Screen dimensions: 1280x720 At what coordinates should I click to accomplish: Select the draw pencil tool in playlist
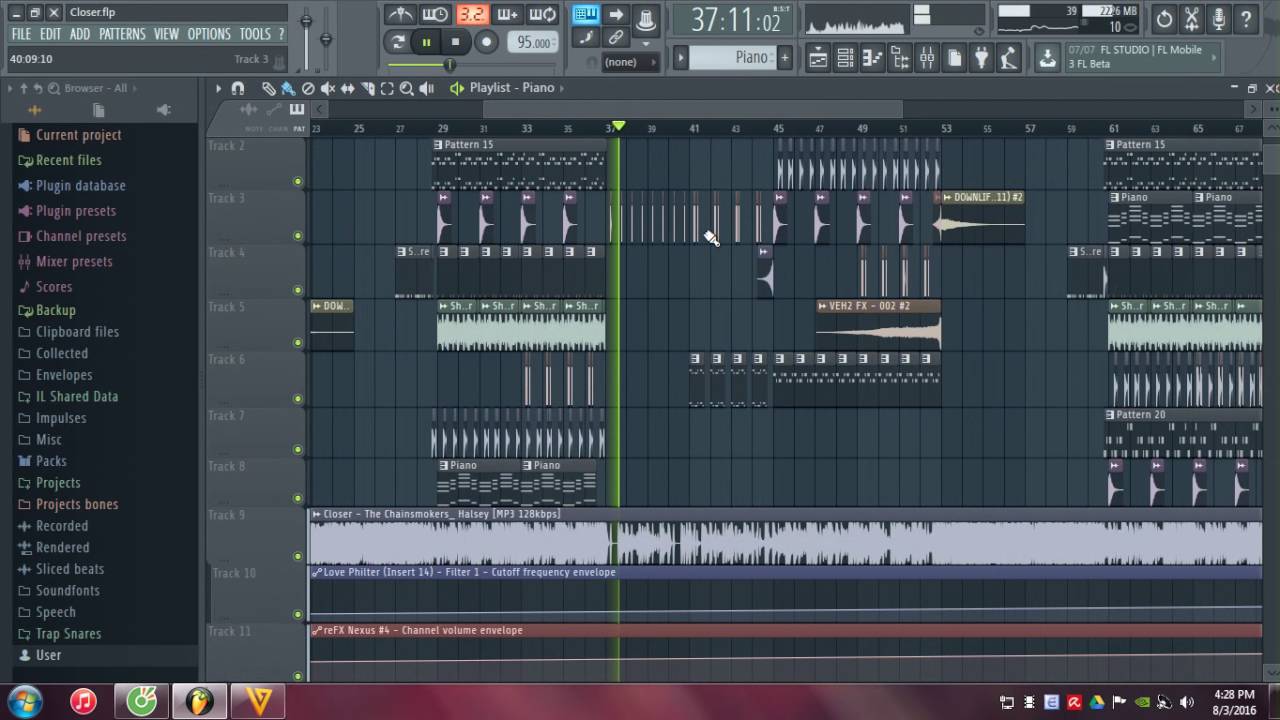[x=269, y=88]
